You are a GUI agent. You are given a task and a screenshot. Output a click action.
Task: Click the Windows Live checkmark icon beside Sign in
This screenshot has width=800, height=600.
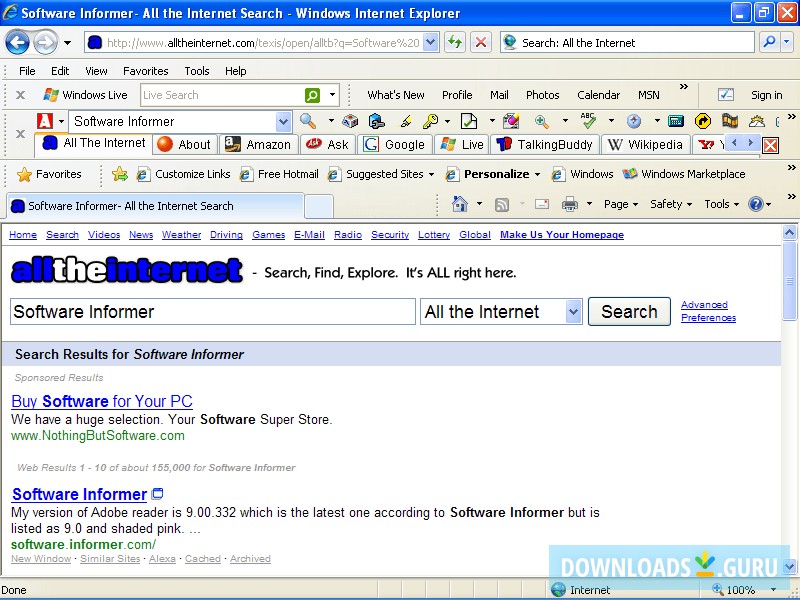(x=726, y=95)
